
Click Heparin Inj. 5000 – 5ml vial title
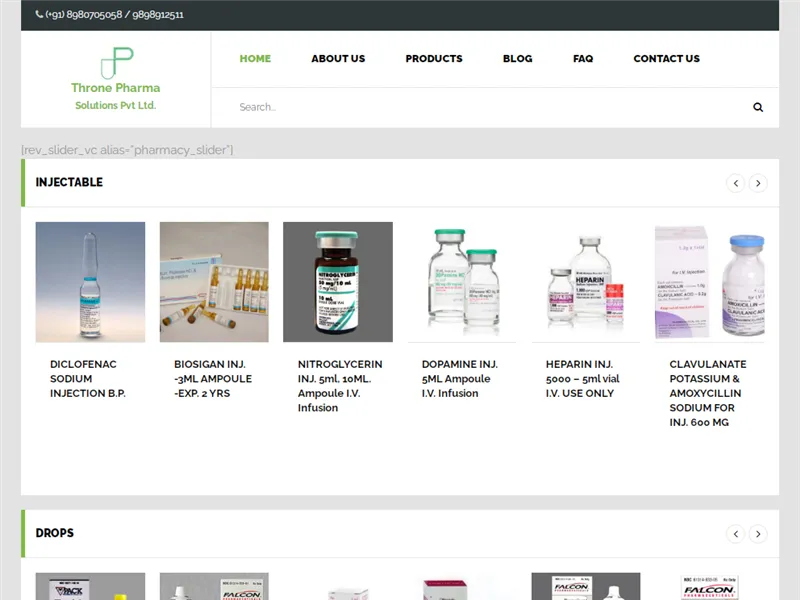point(582,379)
